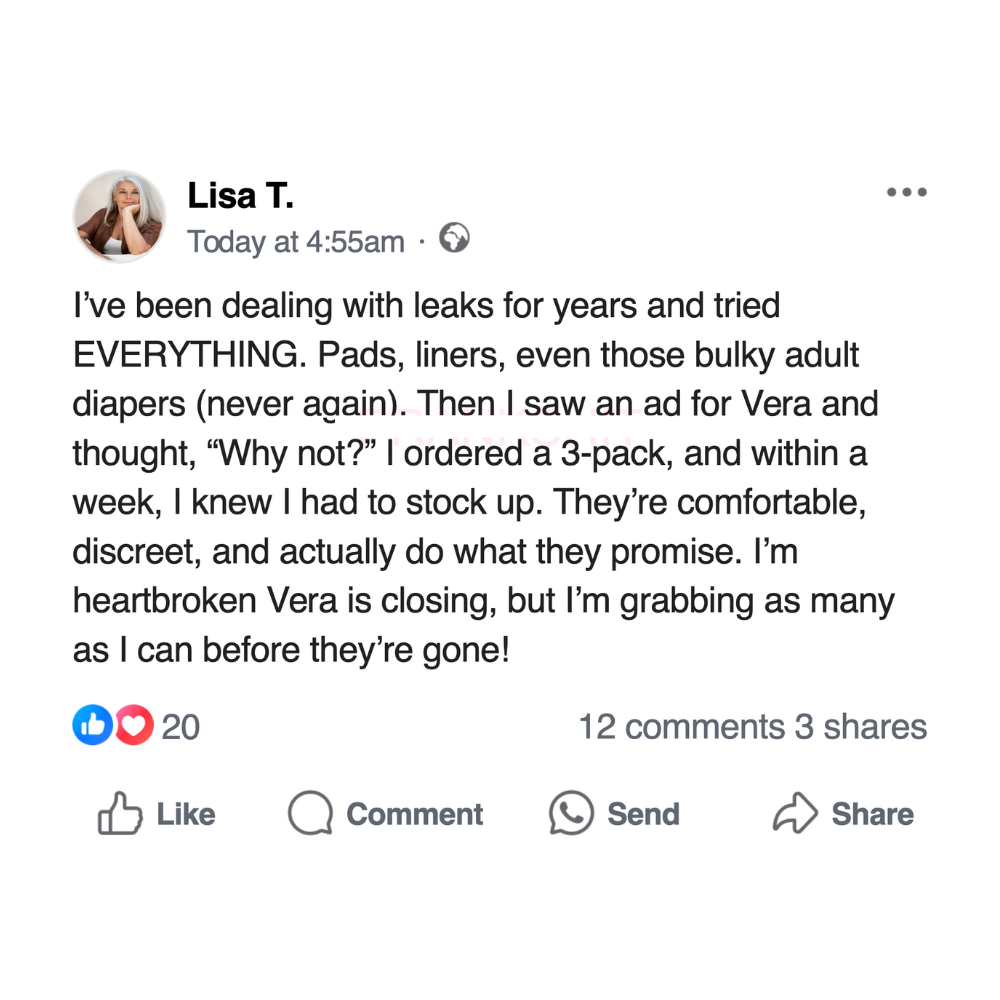
Task: Open the three-dot post options menu
Action: (907, 192)
